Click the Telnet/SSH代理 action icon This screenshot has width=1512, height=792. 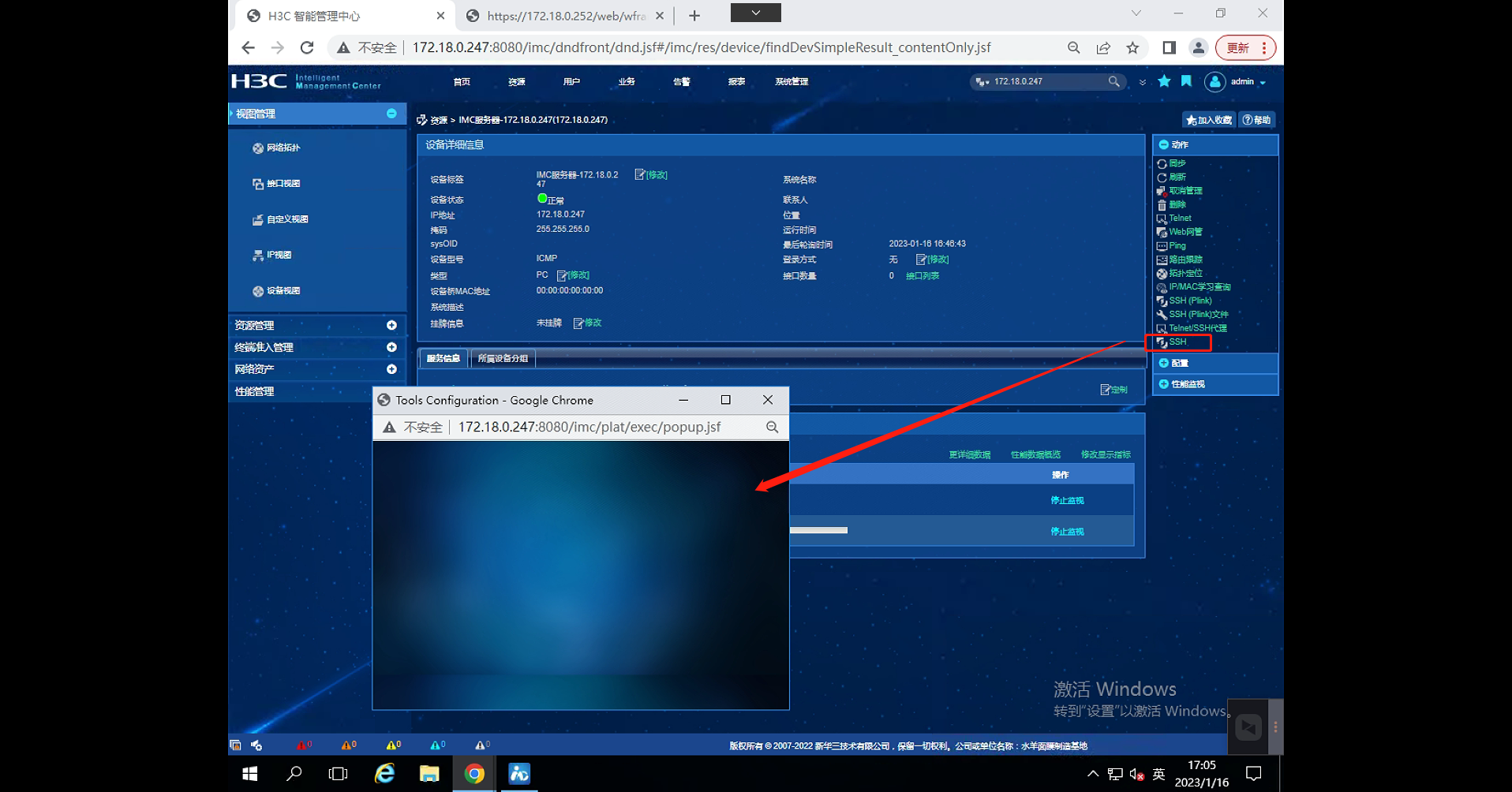pos(1162,328)
